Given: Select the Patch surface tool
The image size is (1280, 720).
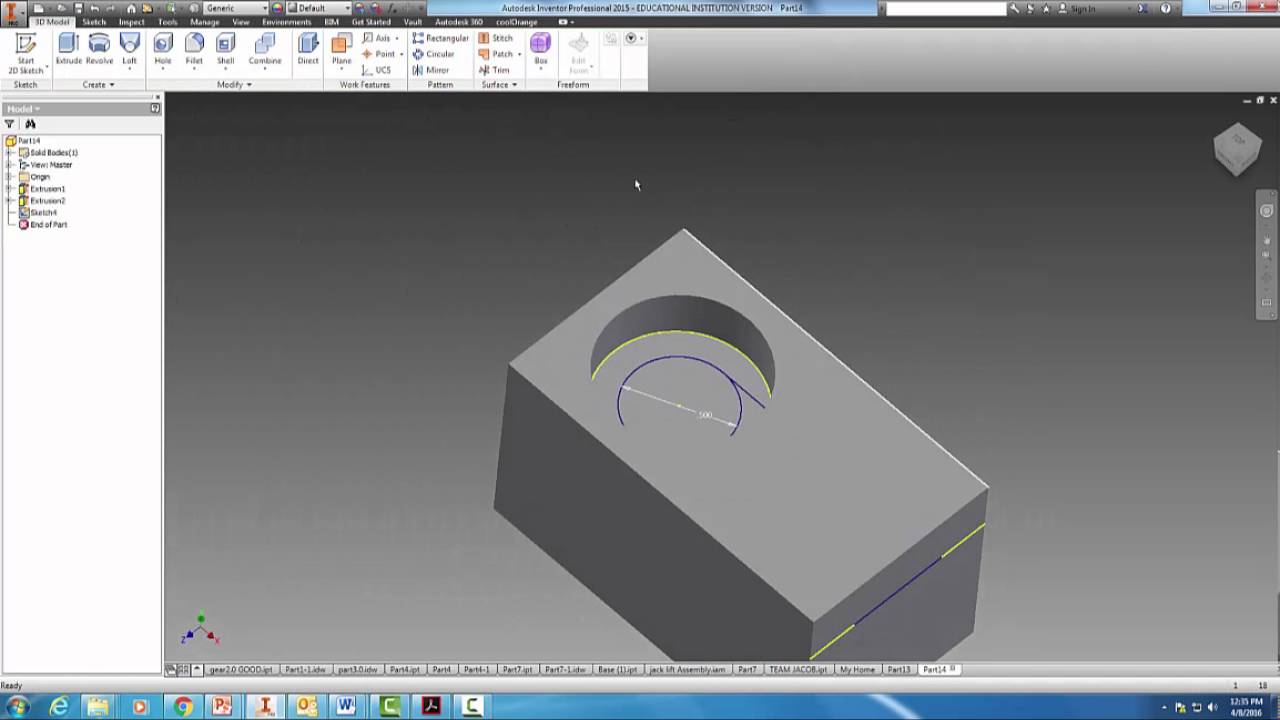Looking at the screenshot, I should [x=497, y=54].
